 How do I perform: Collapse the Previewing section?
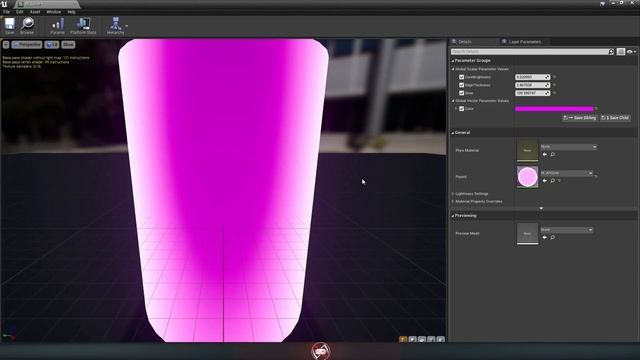[453, 216]
